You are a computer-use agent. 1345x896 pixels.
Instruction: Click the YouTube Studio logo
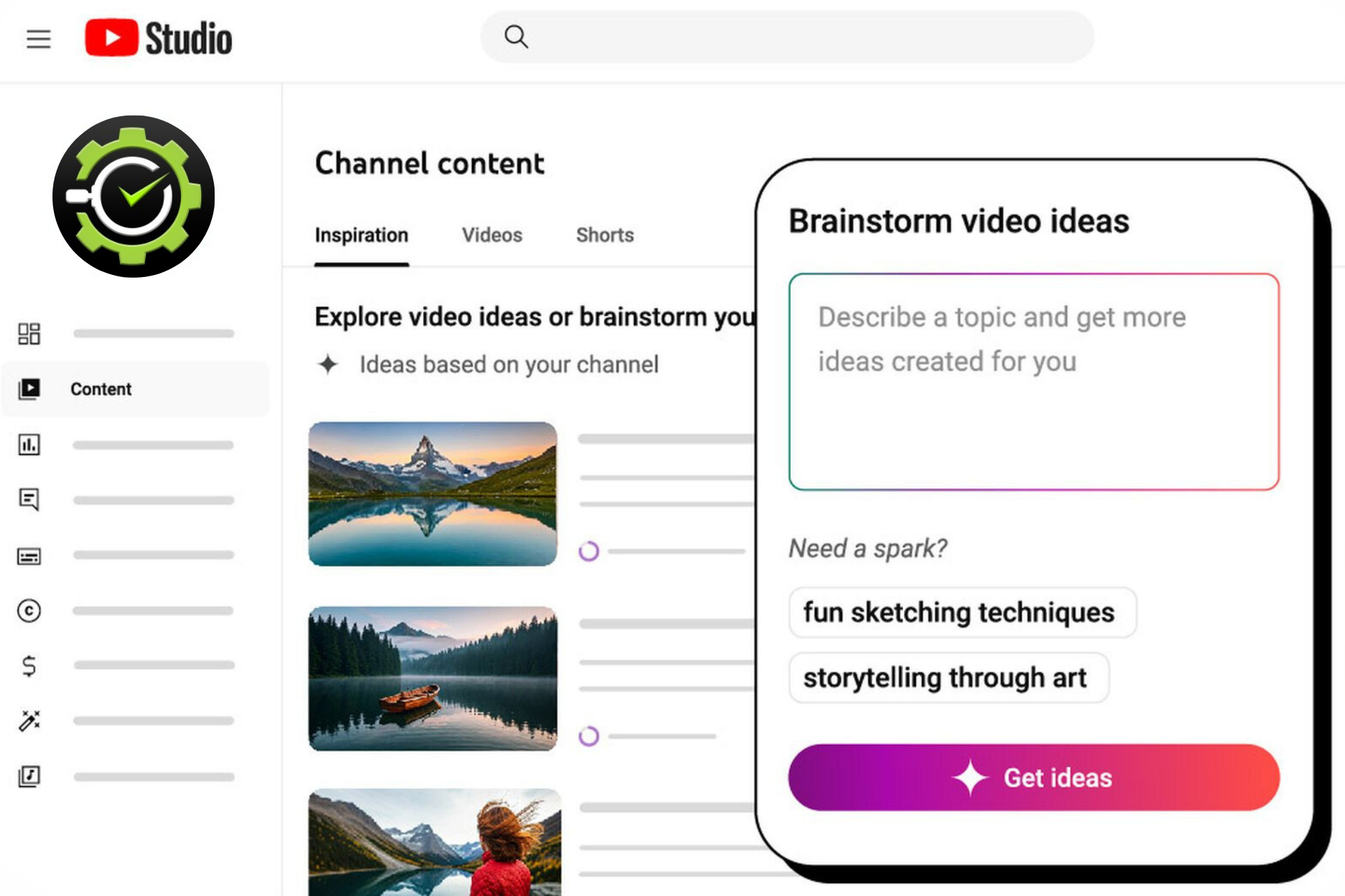(158, 38)
